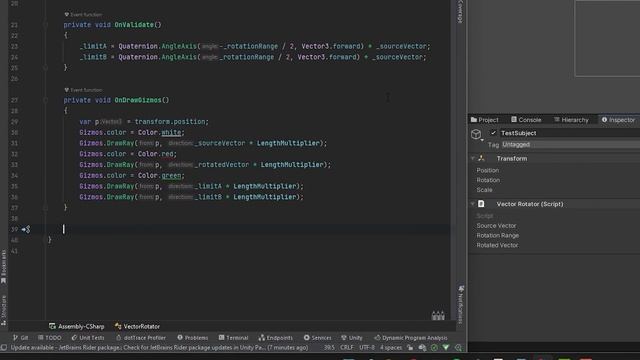The height and width of the screenshot is (360, 640).
Task: Click the Rotated Vector property label
Action: (x=497, y=245)
